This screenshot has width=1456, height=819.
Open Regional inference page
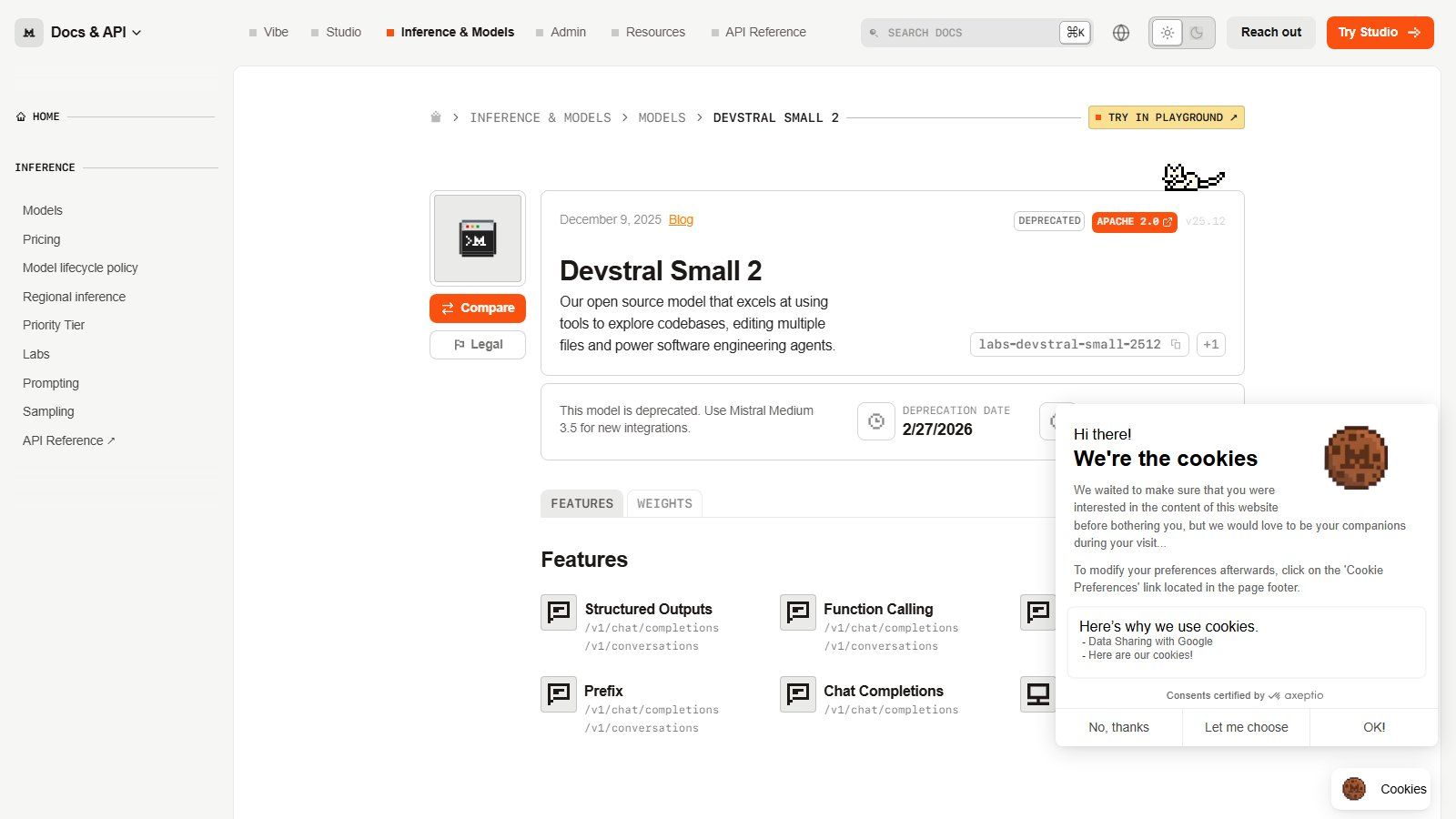point(75,297)
